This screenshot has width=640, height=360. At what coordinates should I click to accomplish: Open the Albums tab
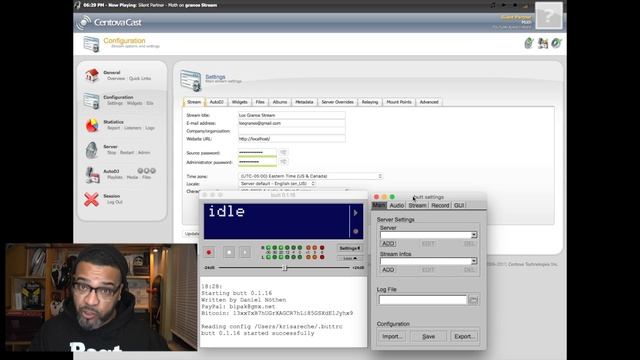pyautogui.click(x=280, y=102)
